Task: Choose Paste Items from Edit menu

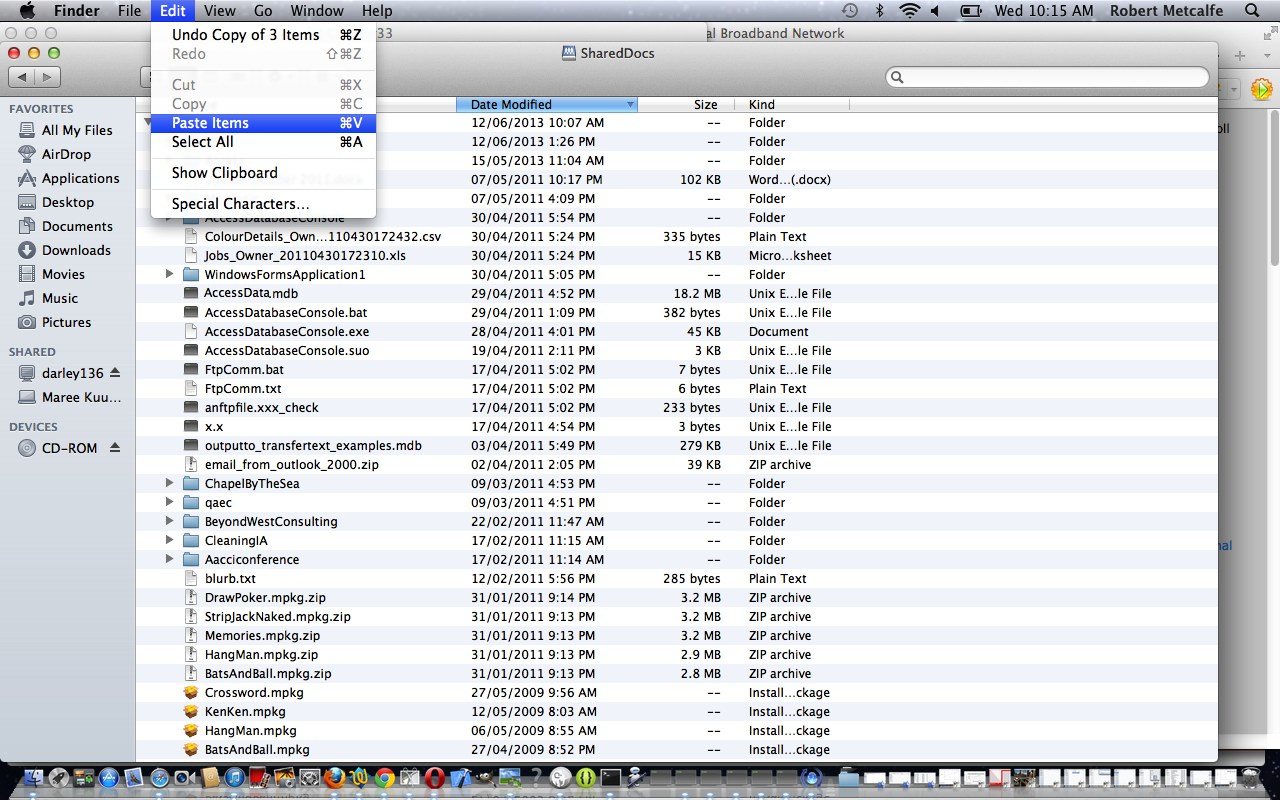Action: pyautogui.click(x=210, y=123)
